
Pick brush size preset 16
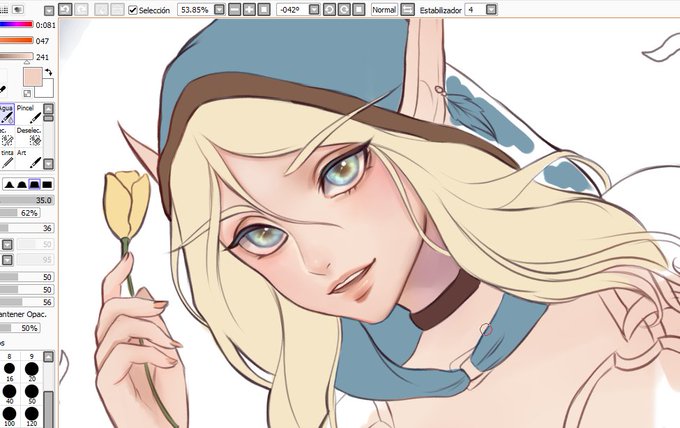(9, 372)
